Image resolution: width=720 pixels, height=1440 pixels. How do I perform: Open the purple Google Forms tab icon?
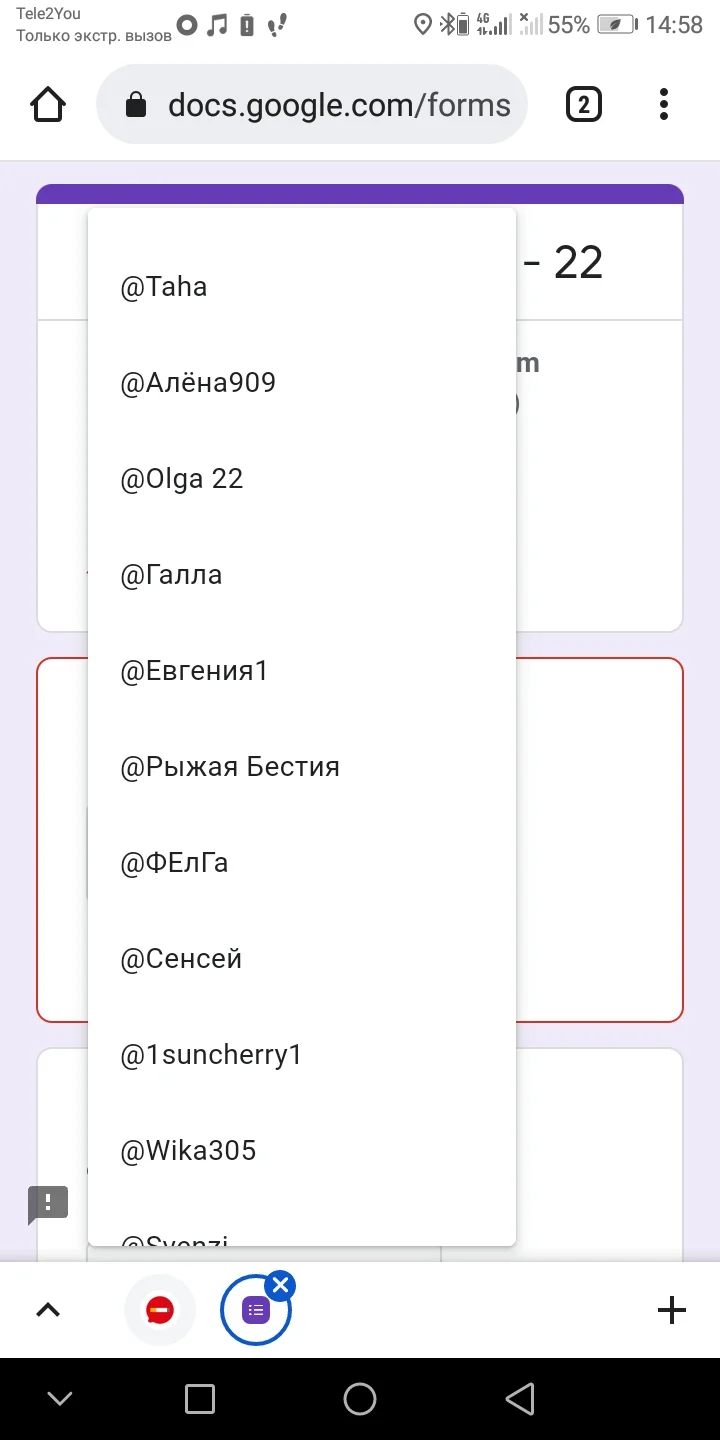click(x=256, y=1310)
